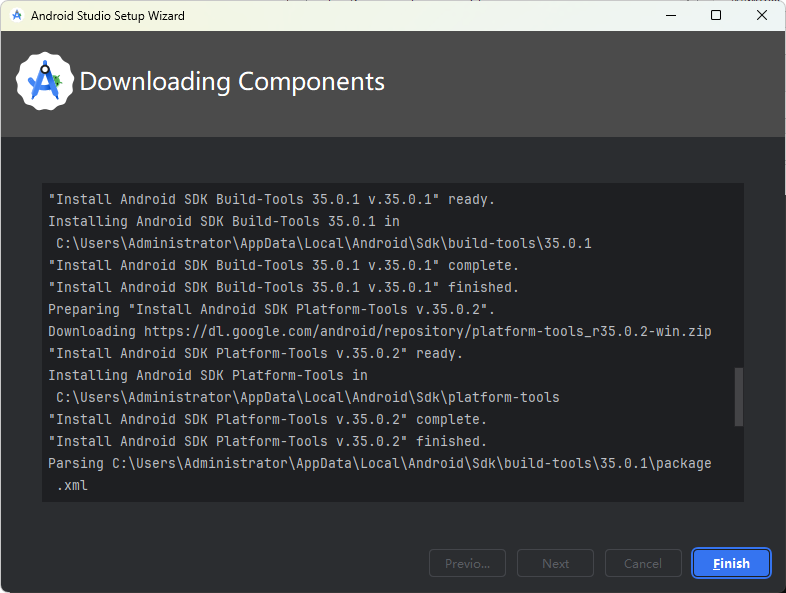
Task: Click the "Downloading Components" heading
Action: pos(232,82)
